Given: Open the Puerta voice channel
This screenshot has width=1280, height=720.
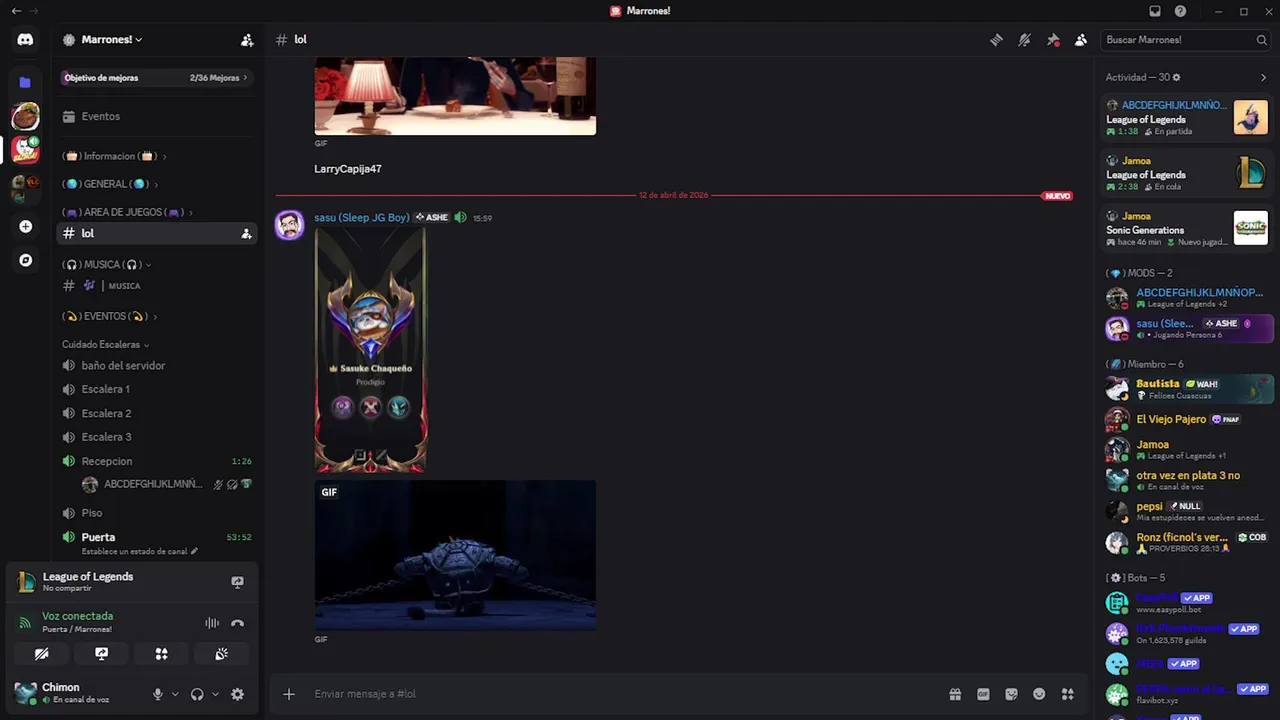Looking at the screenshot, I should pyautogui.click(x=155, y=537).
